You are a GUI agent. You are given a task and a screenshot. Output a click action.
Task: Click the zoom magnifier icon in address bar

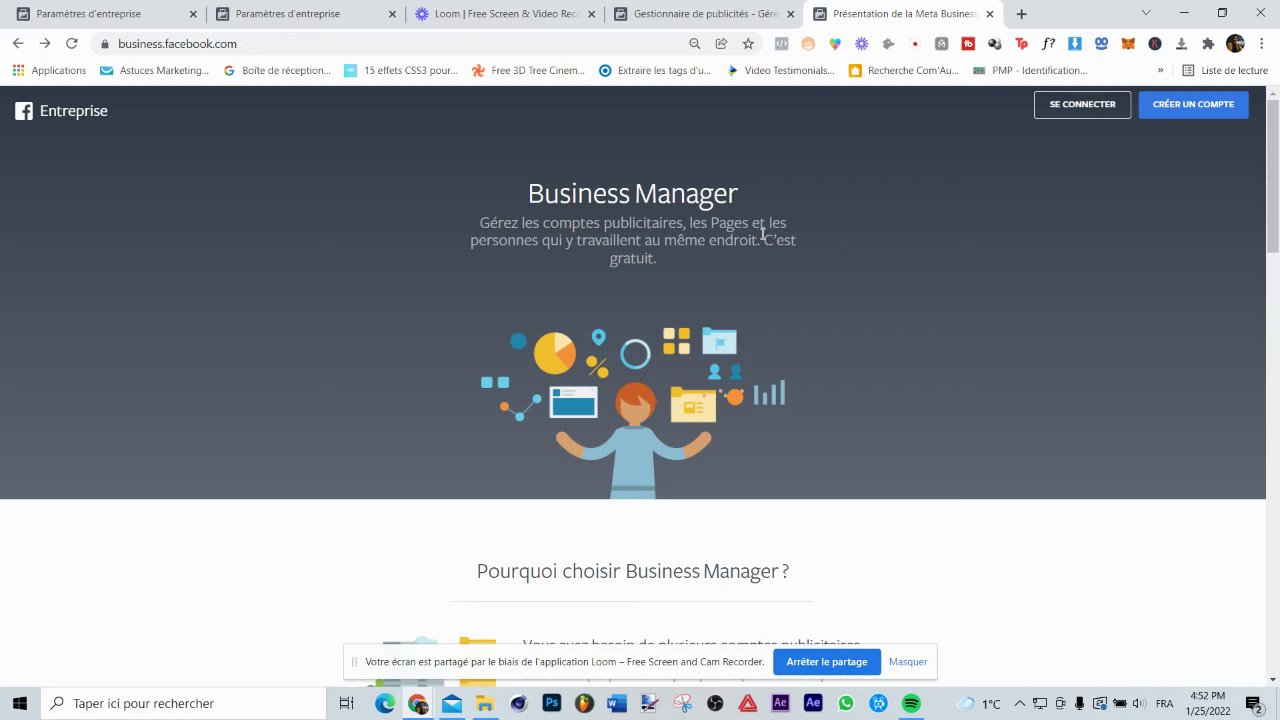click(694, 44)
